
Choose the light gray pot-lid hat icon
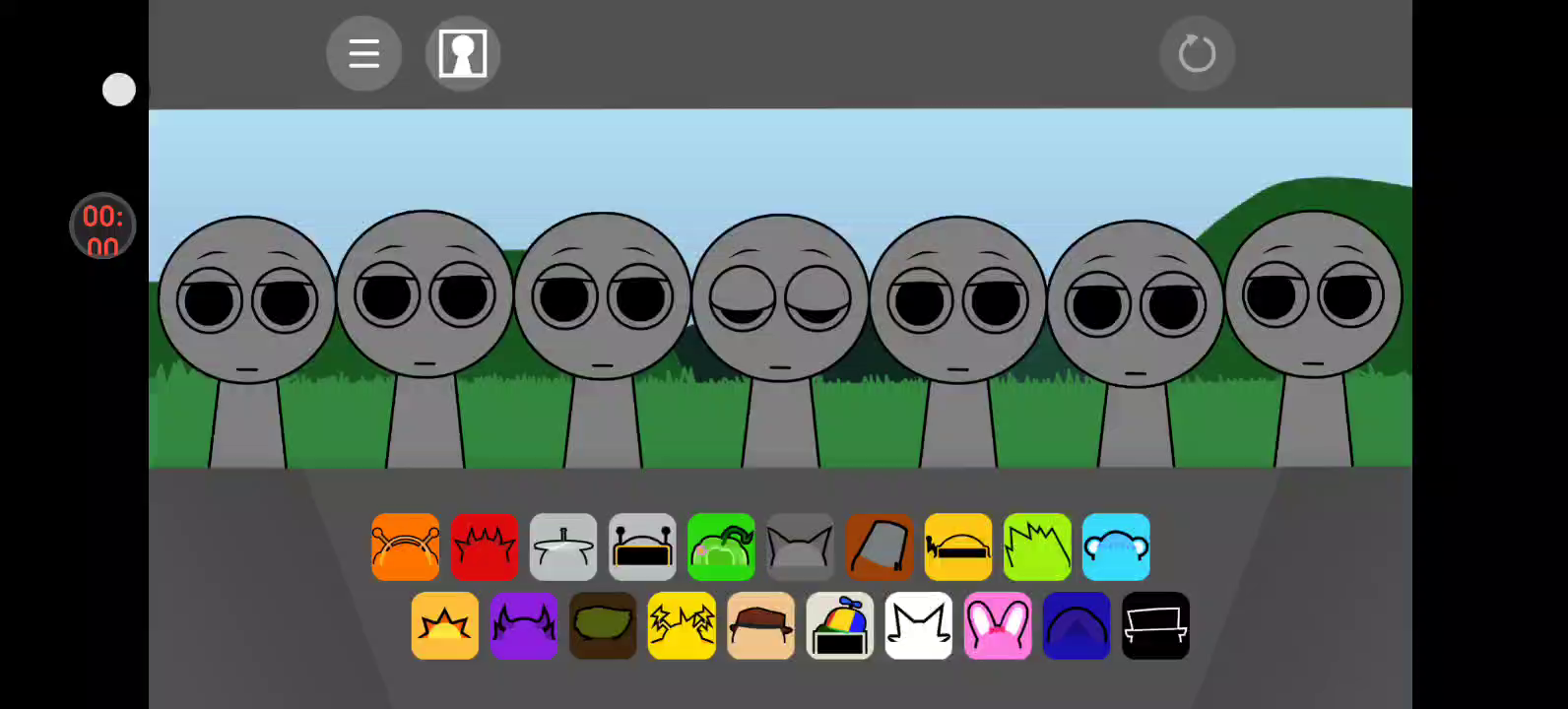(x=563, y=547)
